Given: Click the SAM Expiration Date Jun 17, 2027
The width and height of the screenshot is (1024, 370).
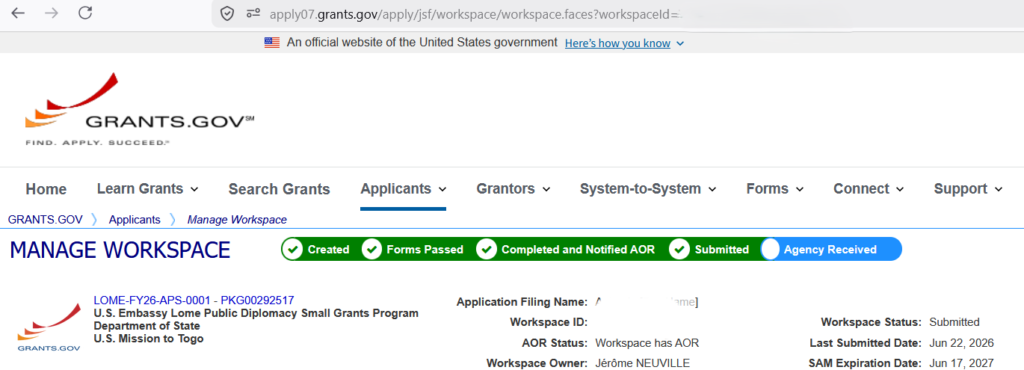Looking at the screenshot, I should point(961,363).
